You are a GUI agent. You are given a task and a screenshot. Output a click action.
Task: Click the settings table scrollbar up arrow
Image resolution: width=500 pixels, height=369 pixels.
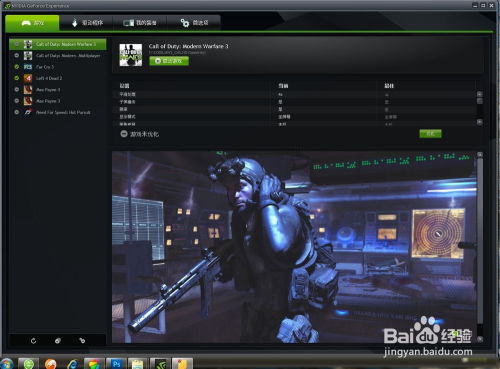click(480, 94)
